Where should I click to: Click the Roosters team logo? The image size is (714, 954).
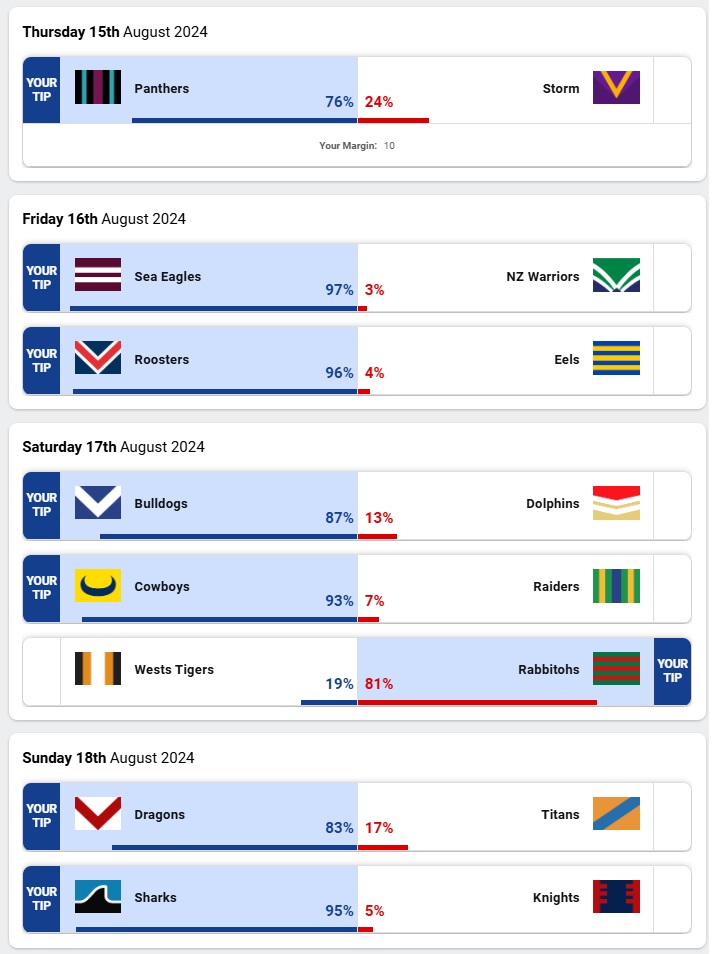pos(98,359)
